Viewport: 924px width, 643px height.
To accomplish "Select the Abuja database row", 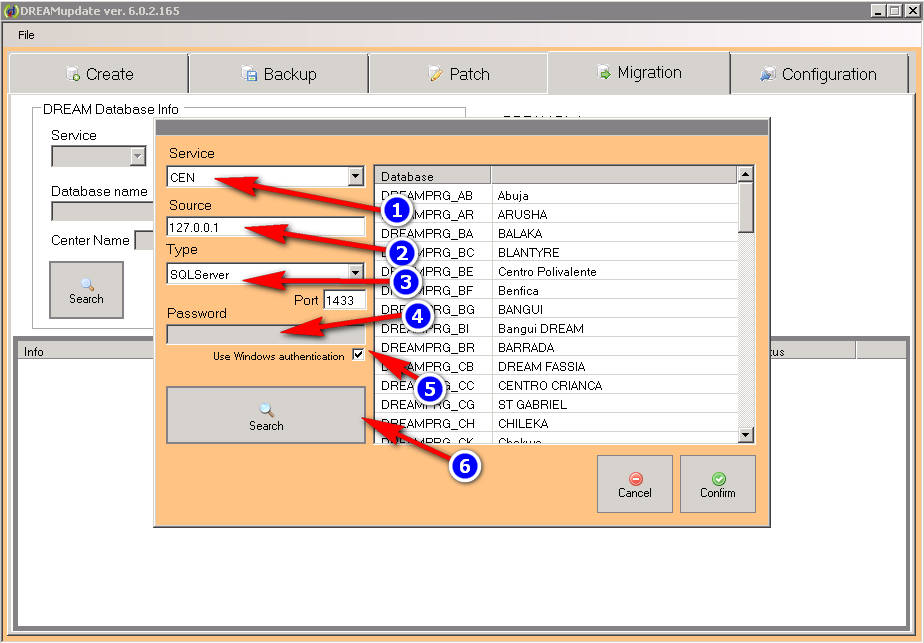I will pyautogui.click(x=556, y=195).
